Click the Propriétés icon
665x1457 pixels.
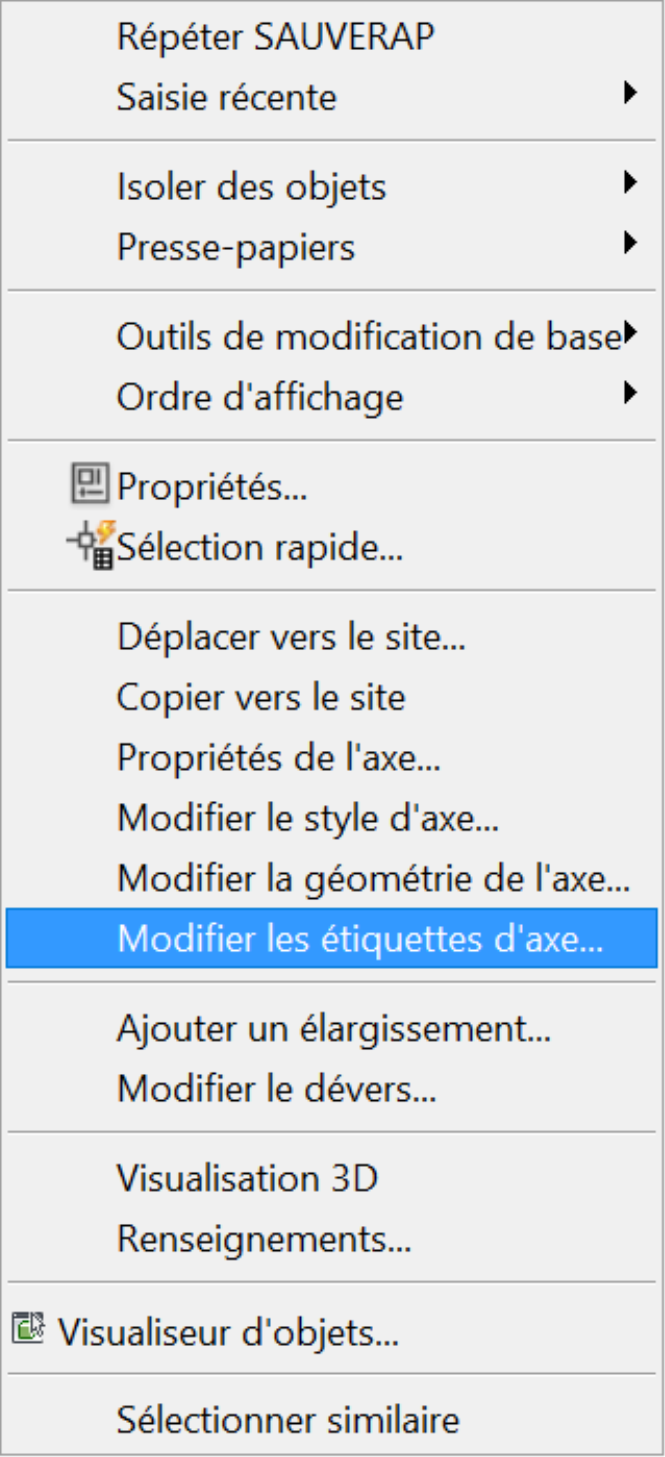point(92,485)
